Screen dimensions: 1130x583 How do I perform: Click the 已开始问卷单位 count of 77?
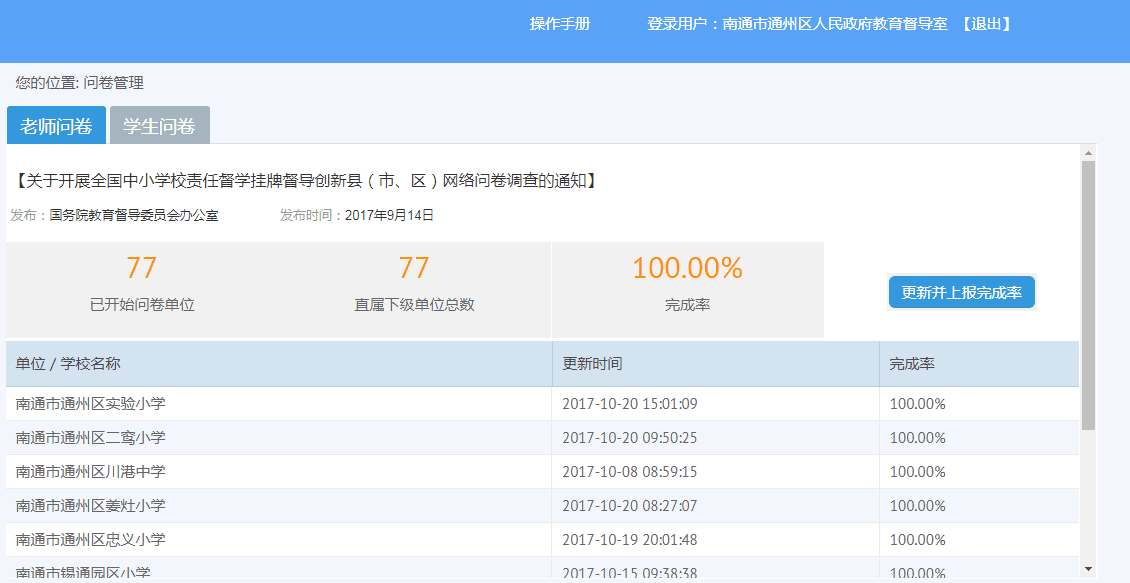click(141, 268)
